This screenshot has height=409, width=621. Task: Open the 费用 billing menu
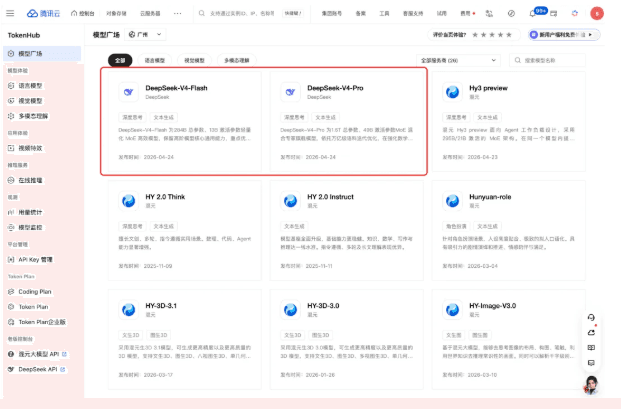point(466,13)
